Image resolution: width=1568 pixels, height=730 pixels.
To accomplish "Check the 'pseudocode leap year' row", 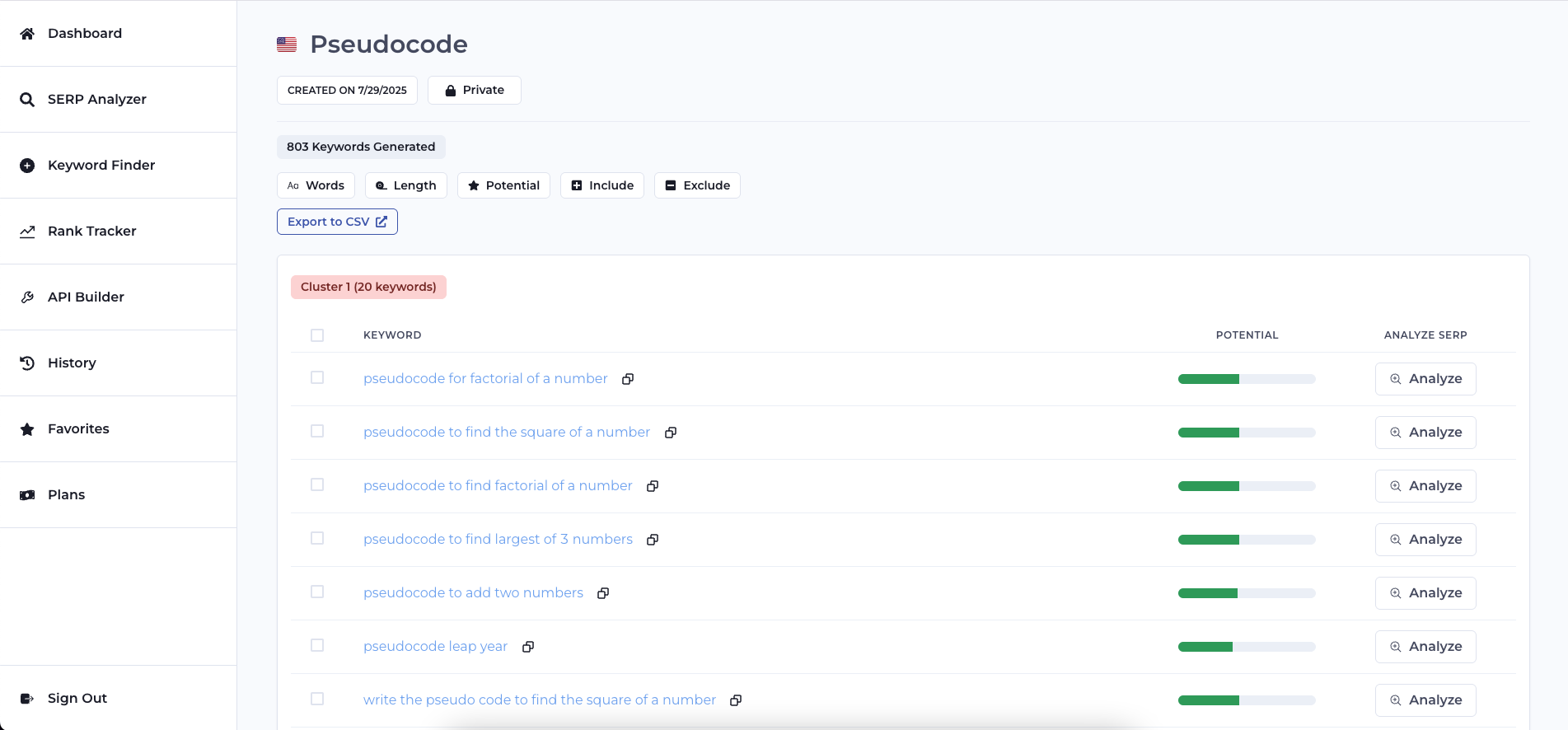I will pyautogui.click(x=317, y=645).
